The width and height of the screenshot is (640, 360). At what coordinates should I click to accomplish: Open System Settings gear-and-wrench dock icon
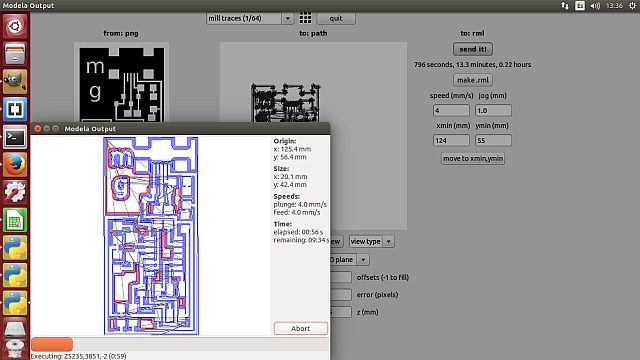click(x=15, y=192)
